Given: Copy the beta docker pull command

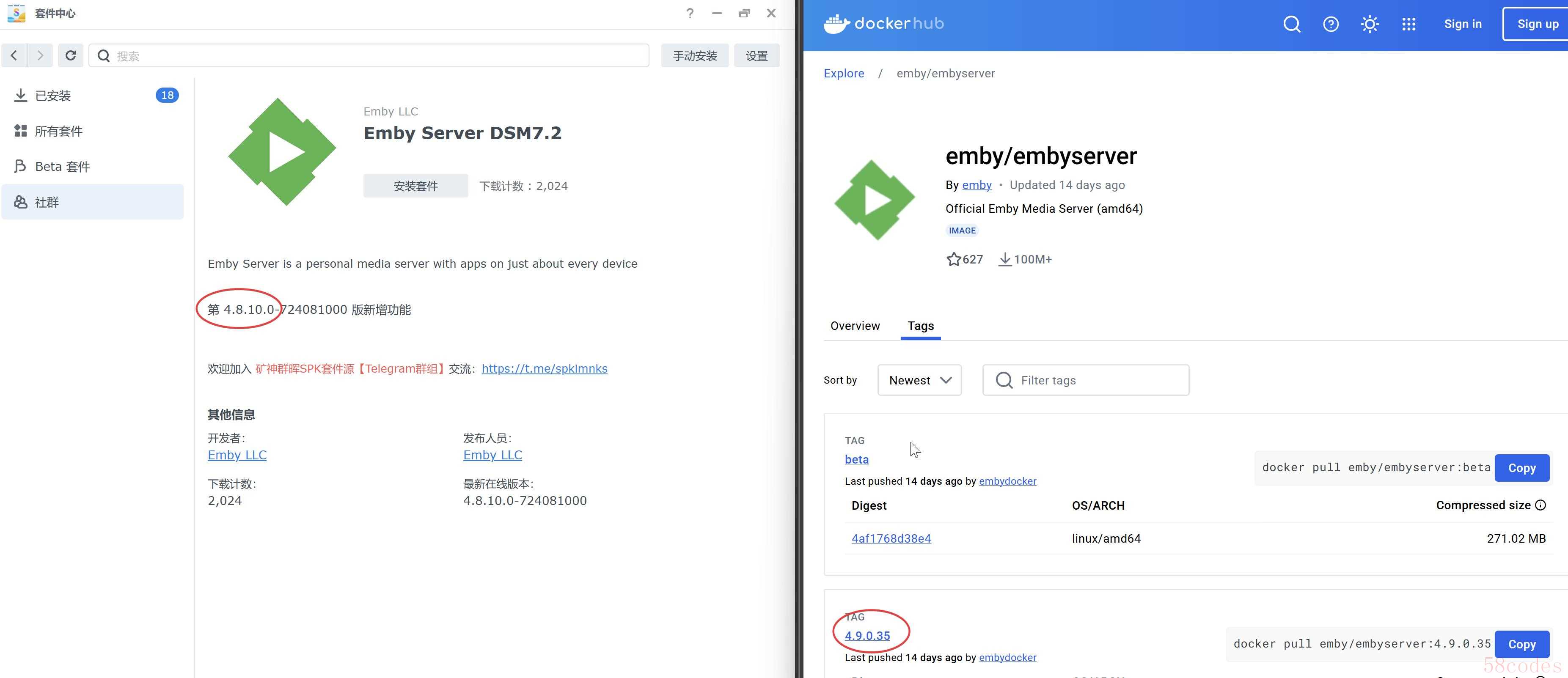Looking at the screenshot, I should pyautogui.click(x=1522, y=467).
